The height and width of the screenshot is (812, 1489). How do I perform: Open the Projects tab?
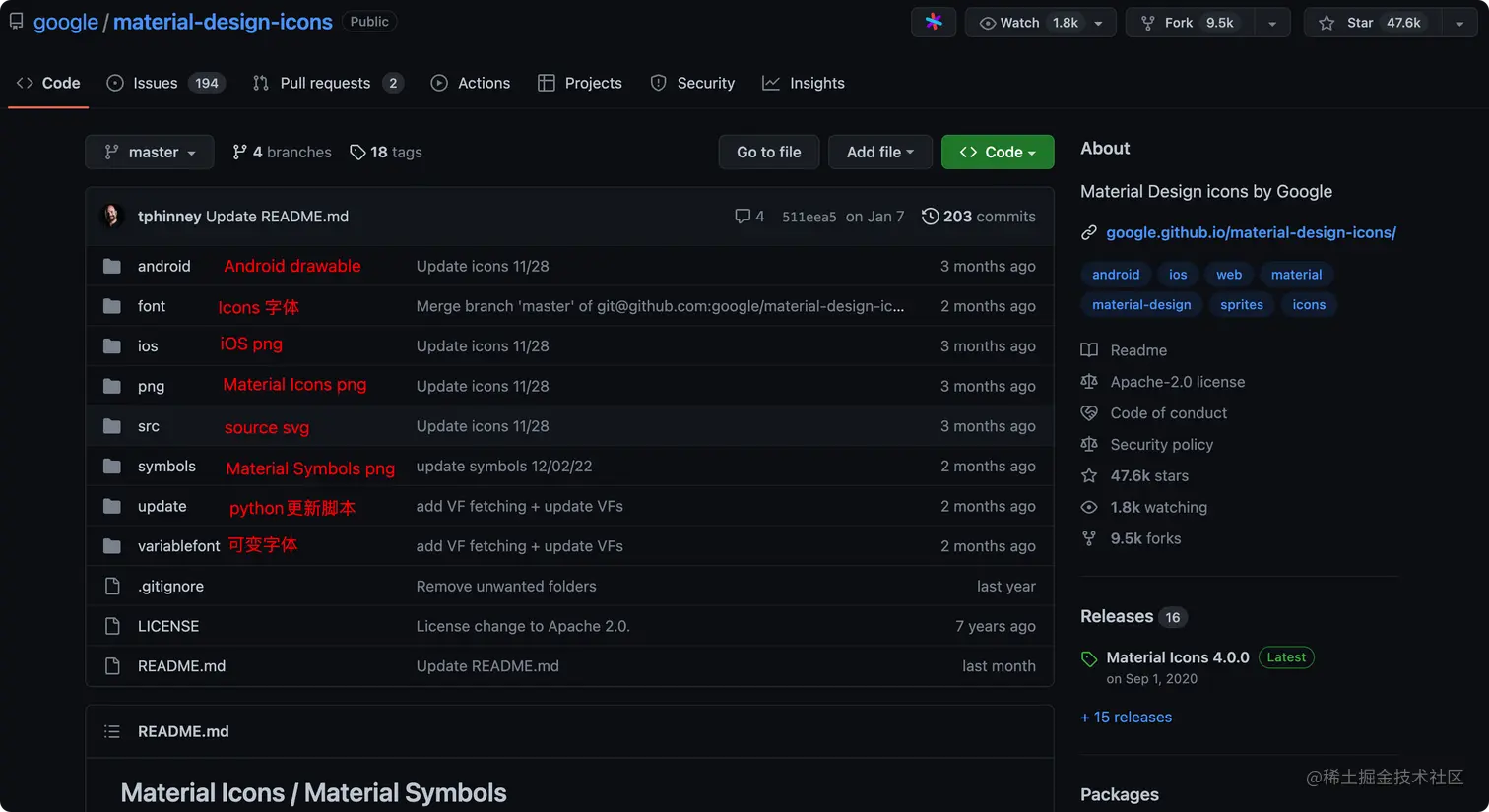[x=580, y=83]
